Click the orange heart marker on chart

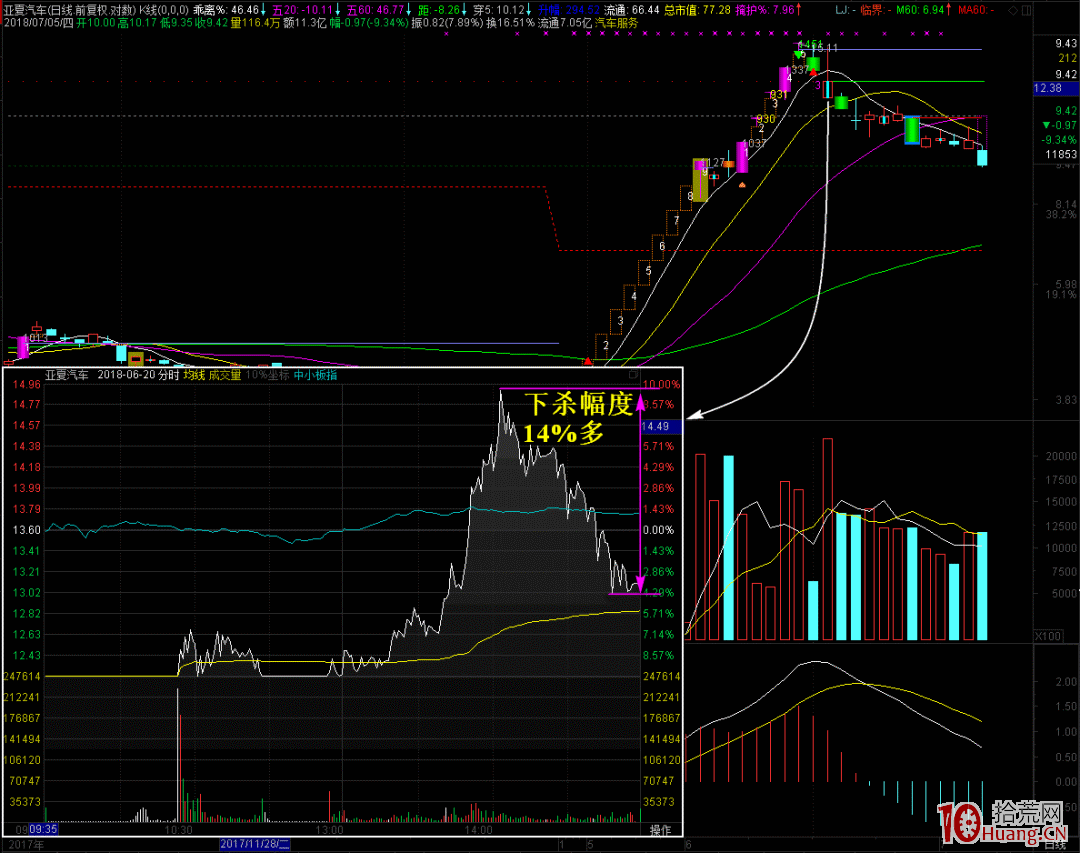tap(741, 183)
